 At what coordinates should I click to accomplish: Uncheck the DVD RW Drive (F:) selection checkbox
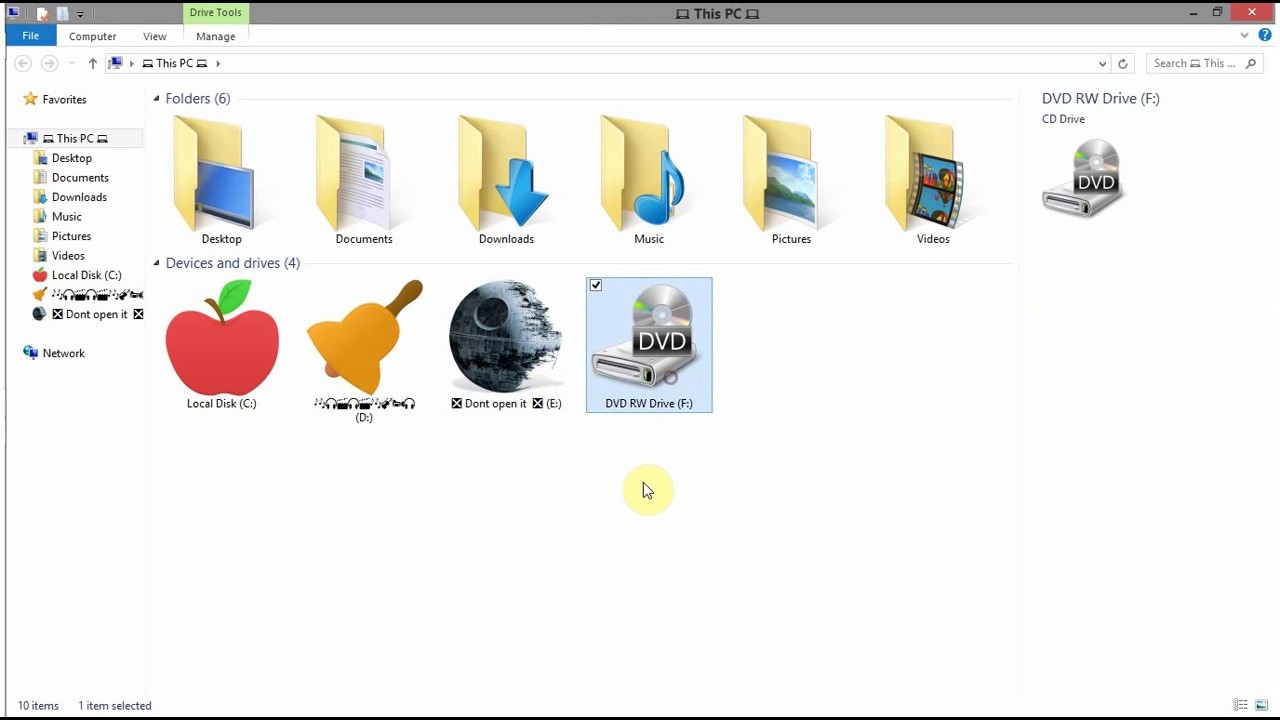(x=596, y=285)
